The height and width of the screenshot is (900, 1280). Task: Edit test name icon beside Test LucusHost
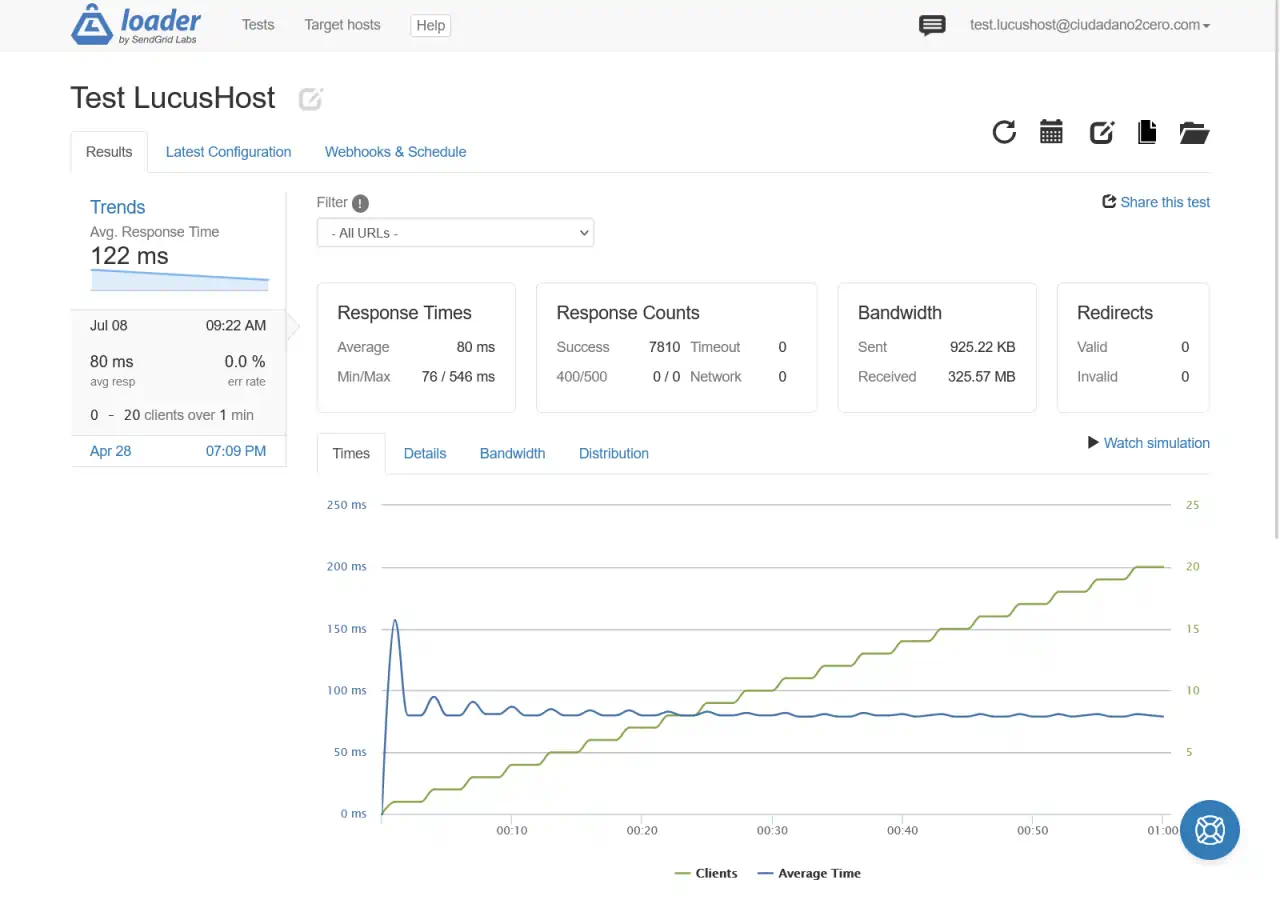coord(311,99)
